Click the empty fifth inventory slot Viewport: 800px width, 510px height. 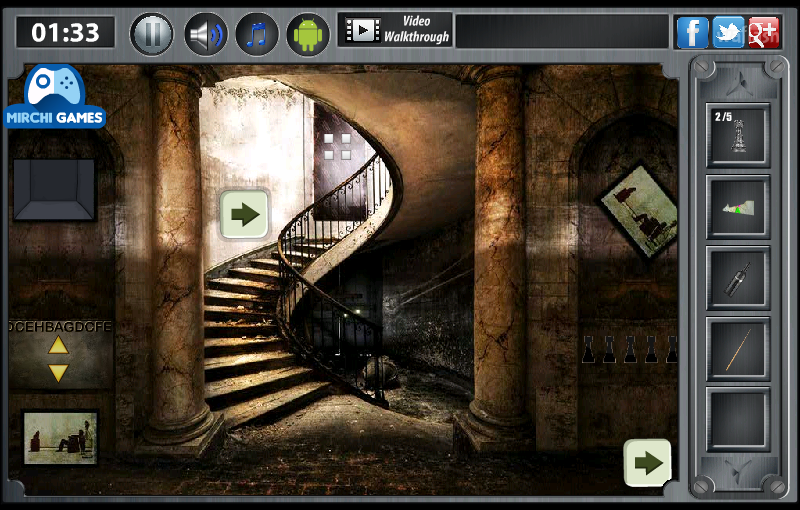[x=738, y=419]
